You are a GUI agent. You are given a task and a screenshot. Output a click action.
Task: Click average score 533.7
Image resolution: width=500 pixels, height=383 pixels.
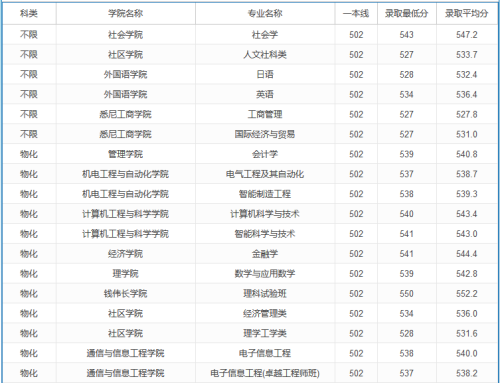[467, 55]
